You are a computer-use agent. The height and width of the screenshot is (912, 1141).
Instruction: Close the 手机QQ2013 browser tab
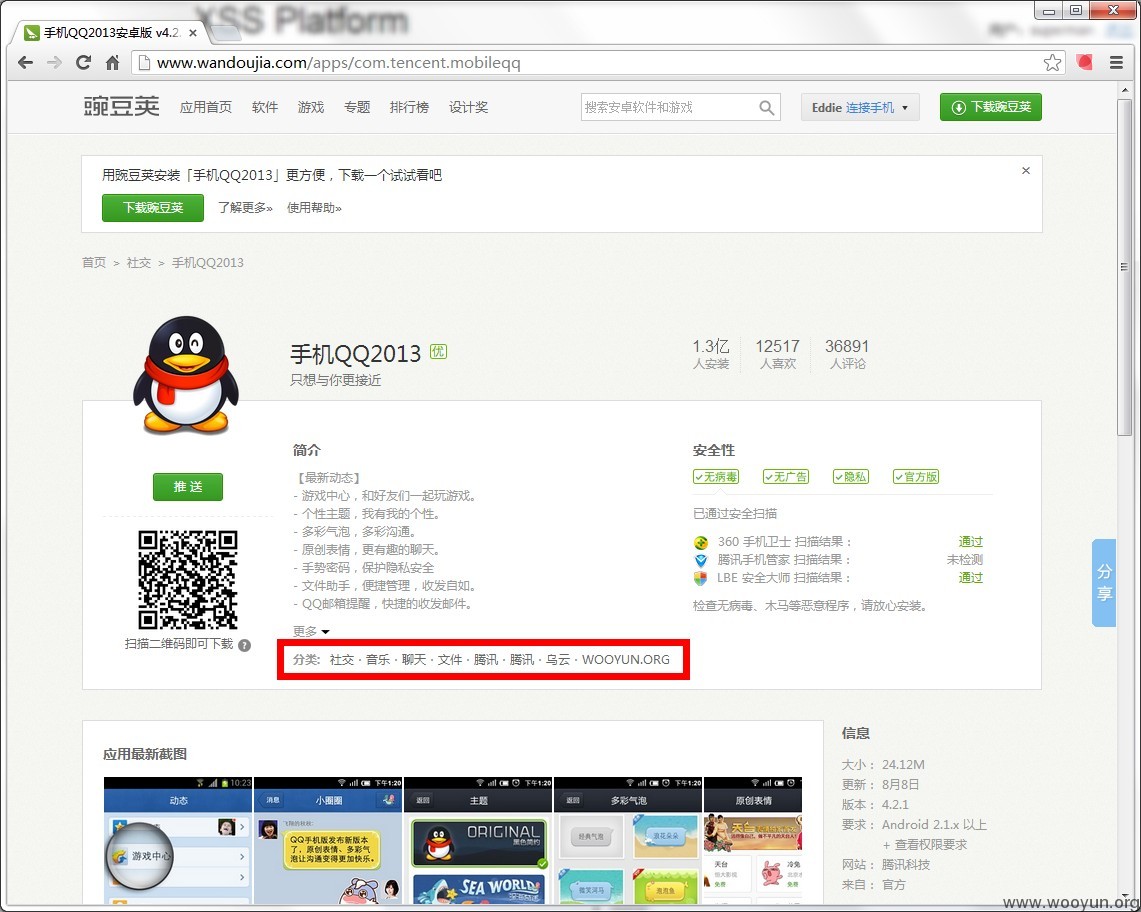click(193, 33)
